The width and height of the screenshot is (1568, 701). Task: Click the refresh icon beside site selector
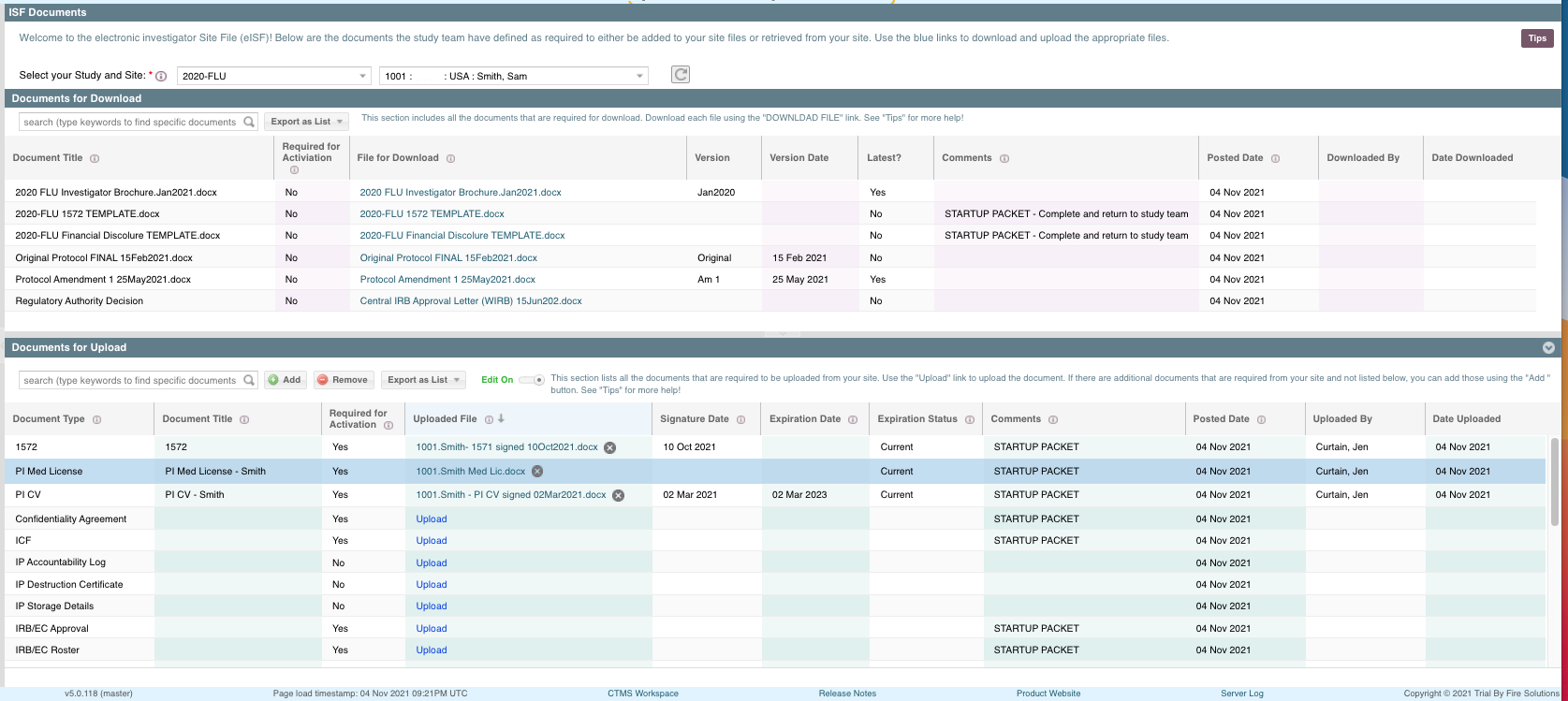click(681, 75)
